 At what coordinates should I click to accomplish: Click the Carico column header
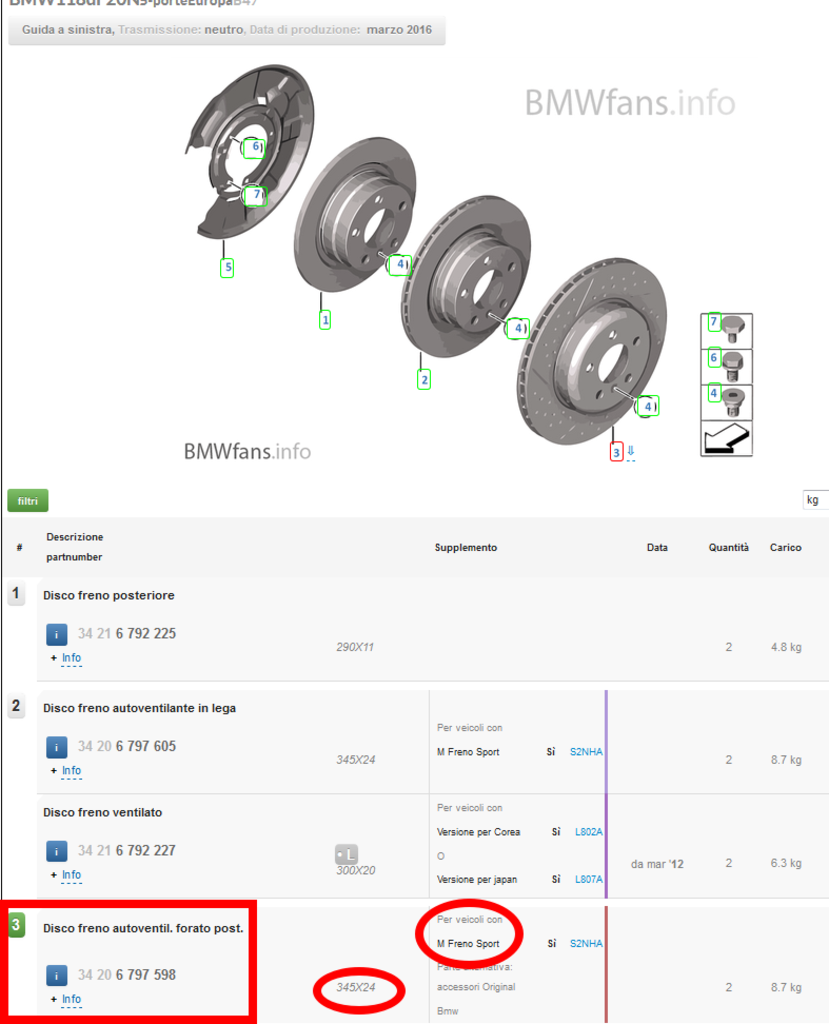pos(785,547)
